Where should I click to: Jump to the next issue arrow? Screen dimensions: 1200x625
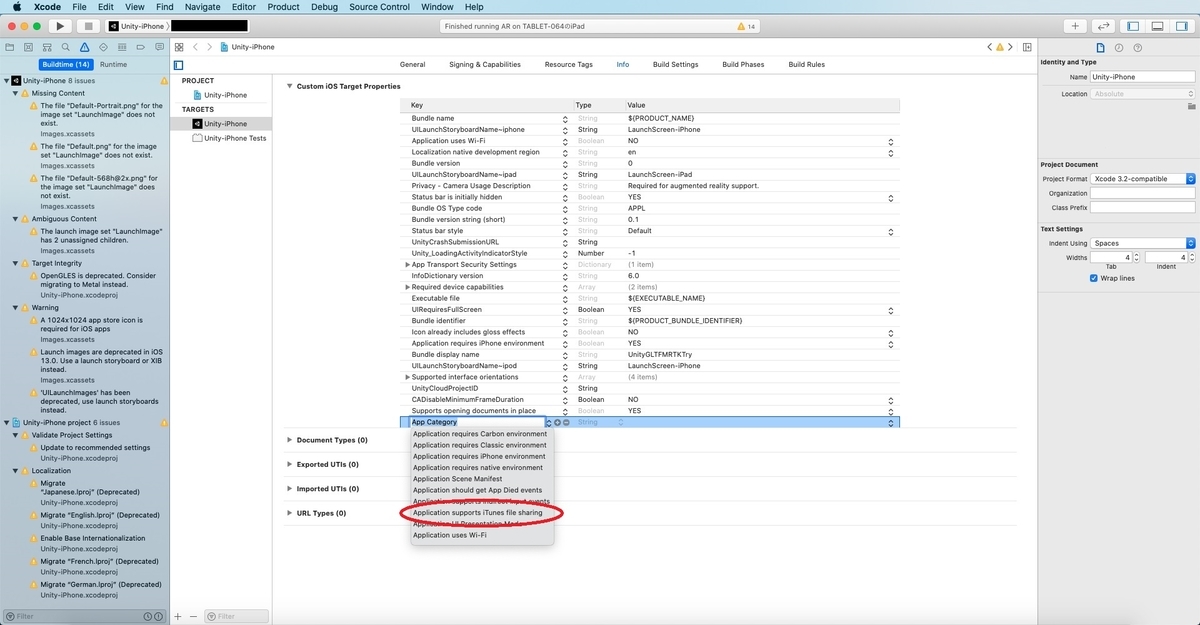1012,47
